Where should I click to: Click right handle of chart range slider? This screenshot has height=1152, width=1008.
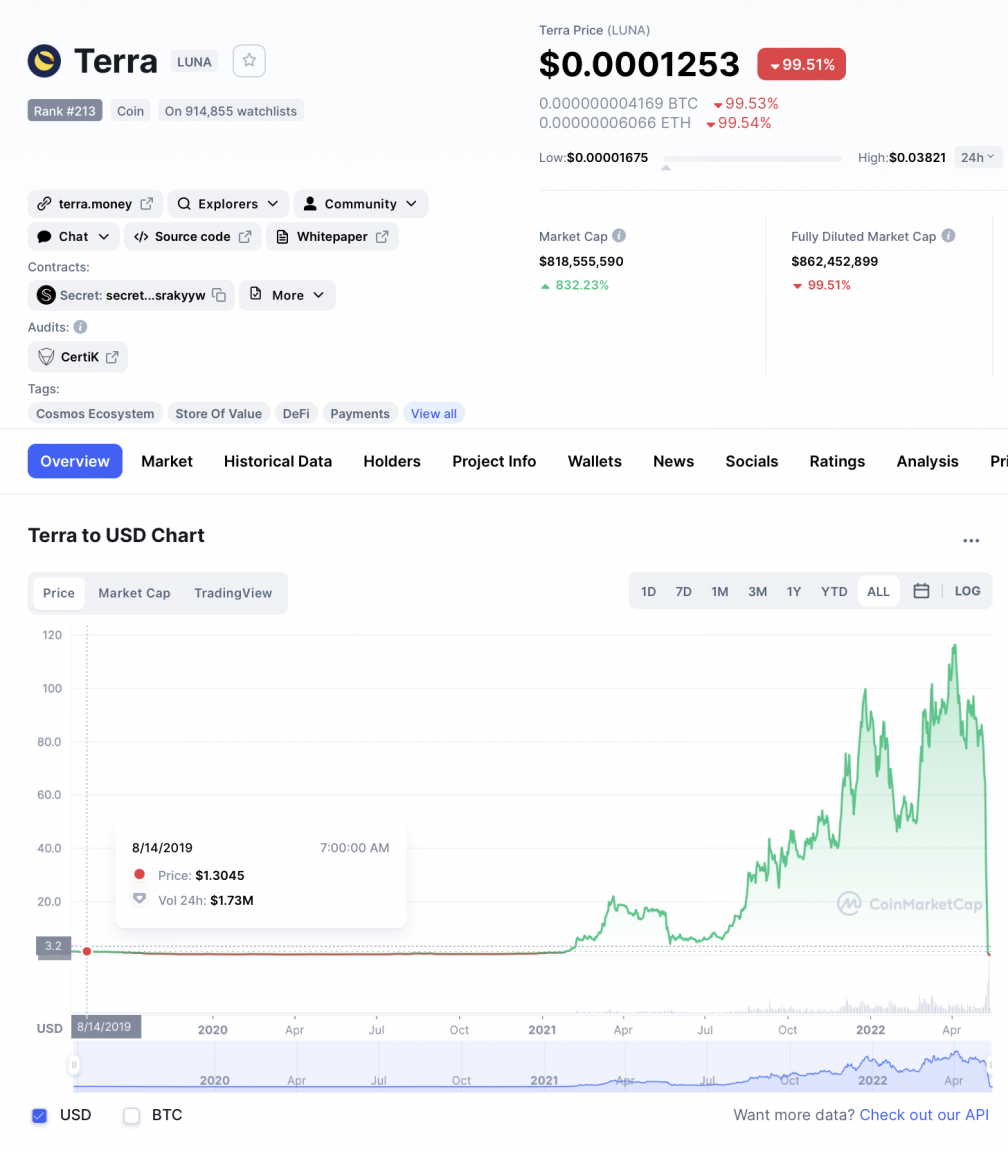pos(990,1065)
